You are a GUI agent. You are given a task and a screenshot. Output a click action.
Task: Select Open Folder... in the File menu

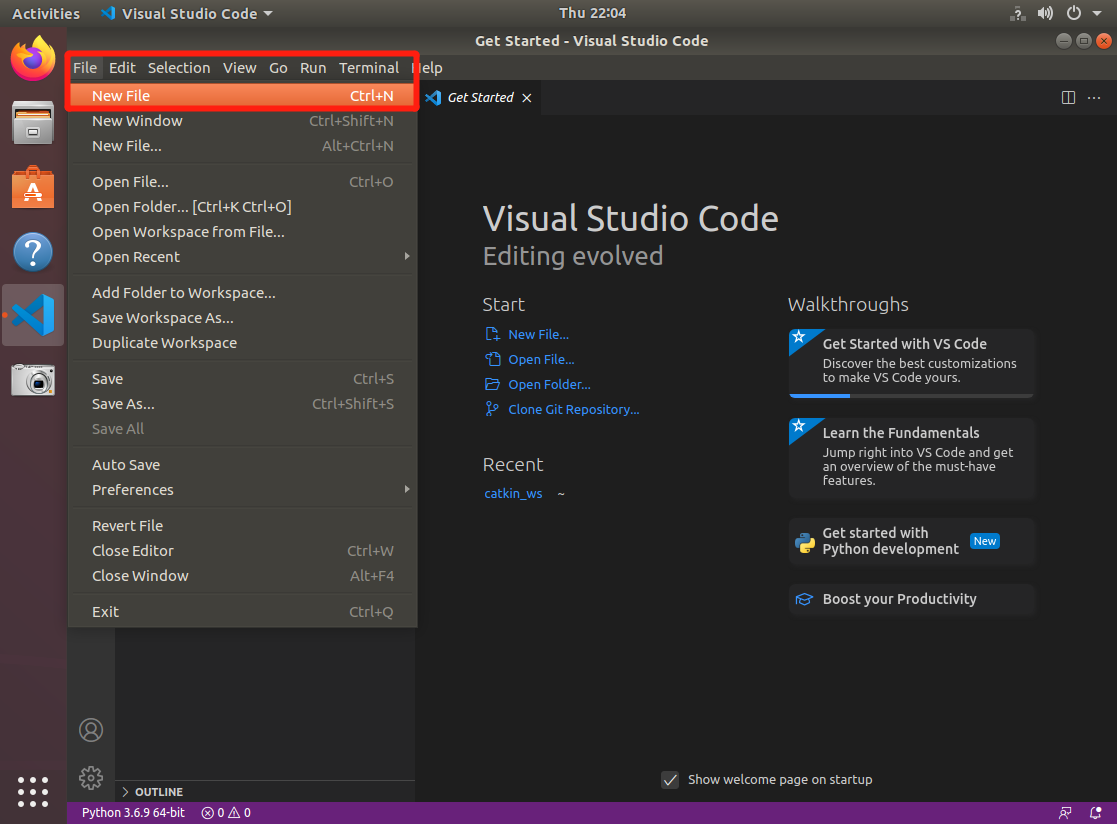pos(242,207)
